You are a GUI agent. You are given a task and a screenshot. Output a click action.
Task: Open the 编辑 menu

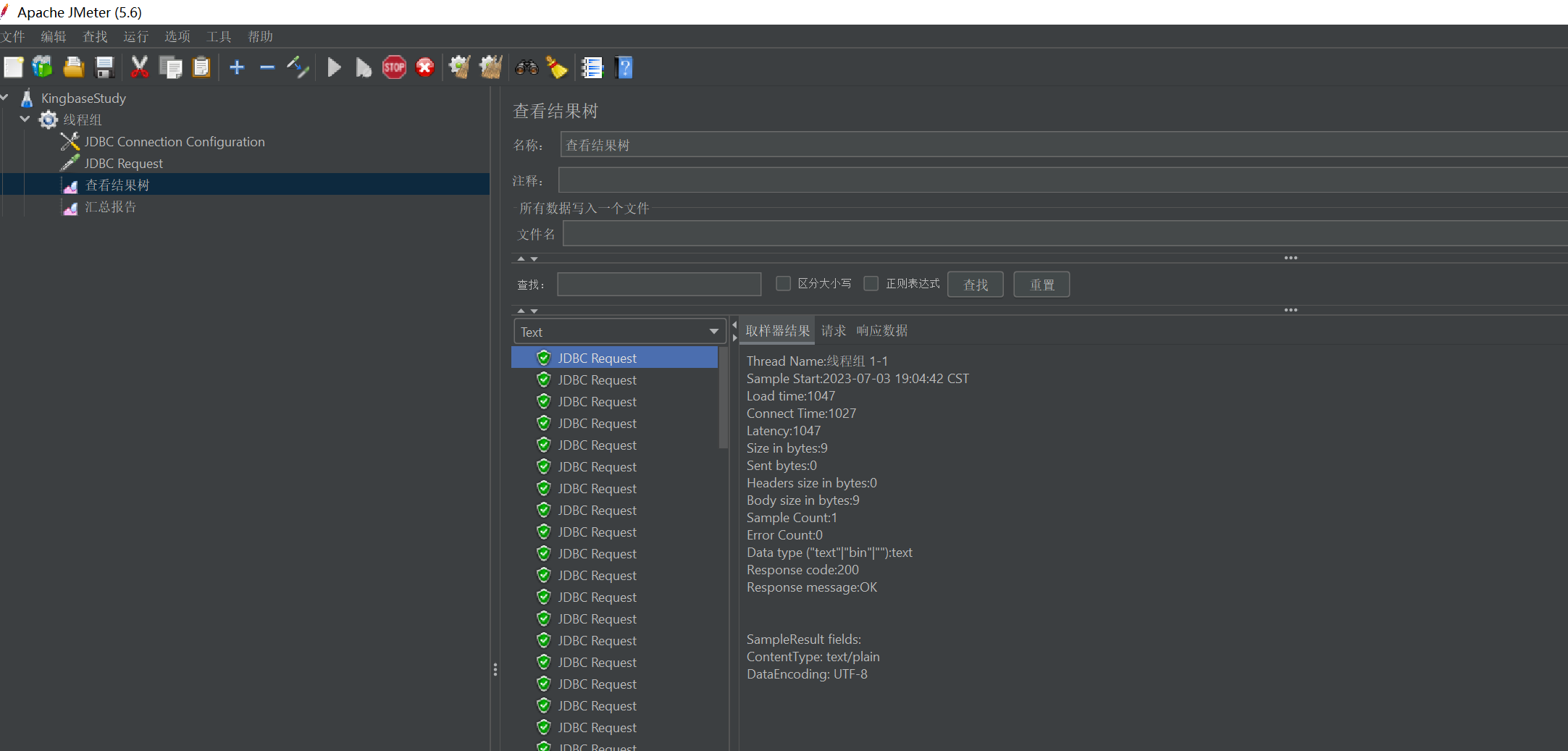click(54, 36)
